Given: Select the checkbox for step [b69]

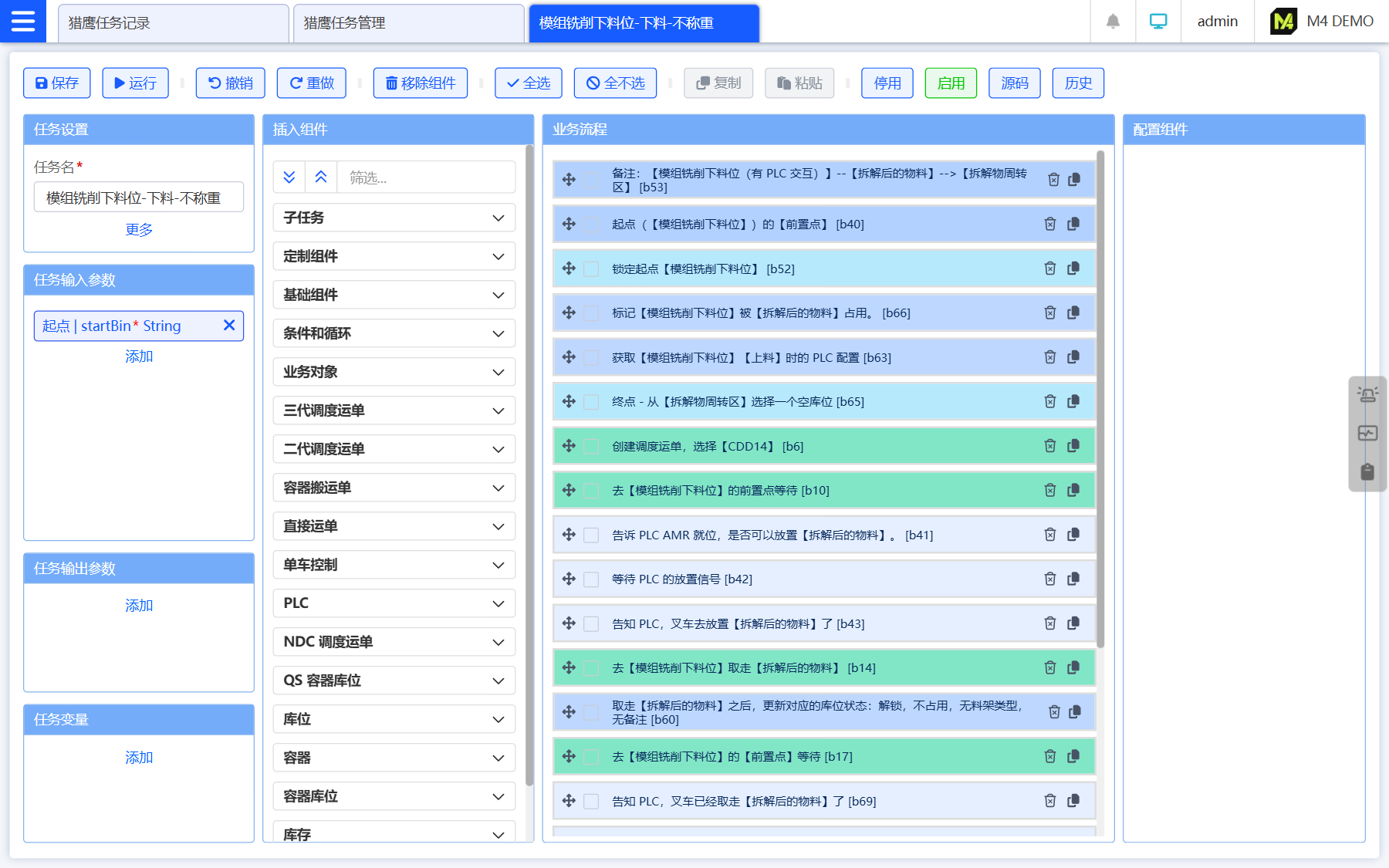Looking at the screenshot, I should pos(591,802).
